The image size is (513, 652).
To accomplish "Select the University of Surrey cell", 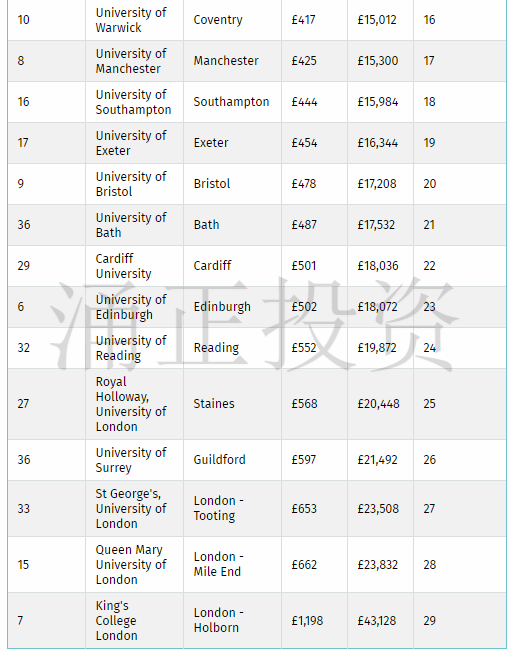I will click(134, 460).
